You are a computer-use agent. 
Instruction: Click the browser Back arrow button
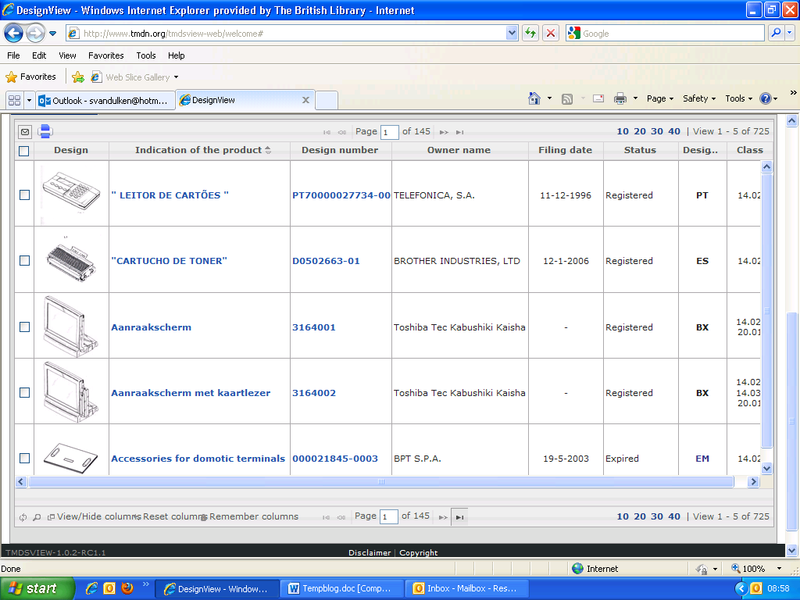point(14,34)
